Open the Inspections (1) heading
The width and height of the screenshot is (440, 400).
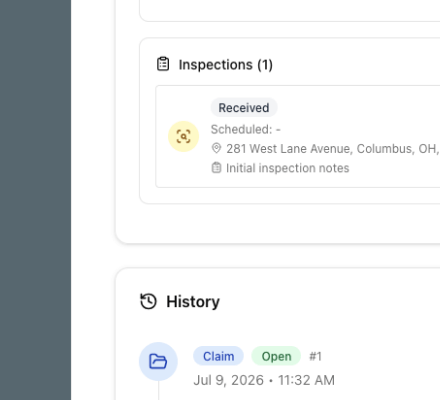(226, 65)
